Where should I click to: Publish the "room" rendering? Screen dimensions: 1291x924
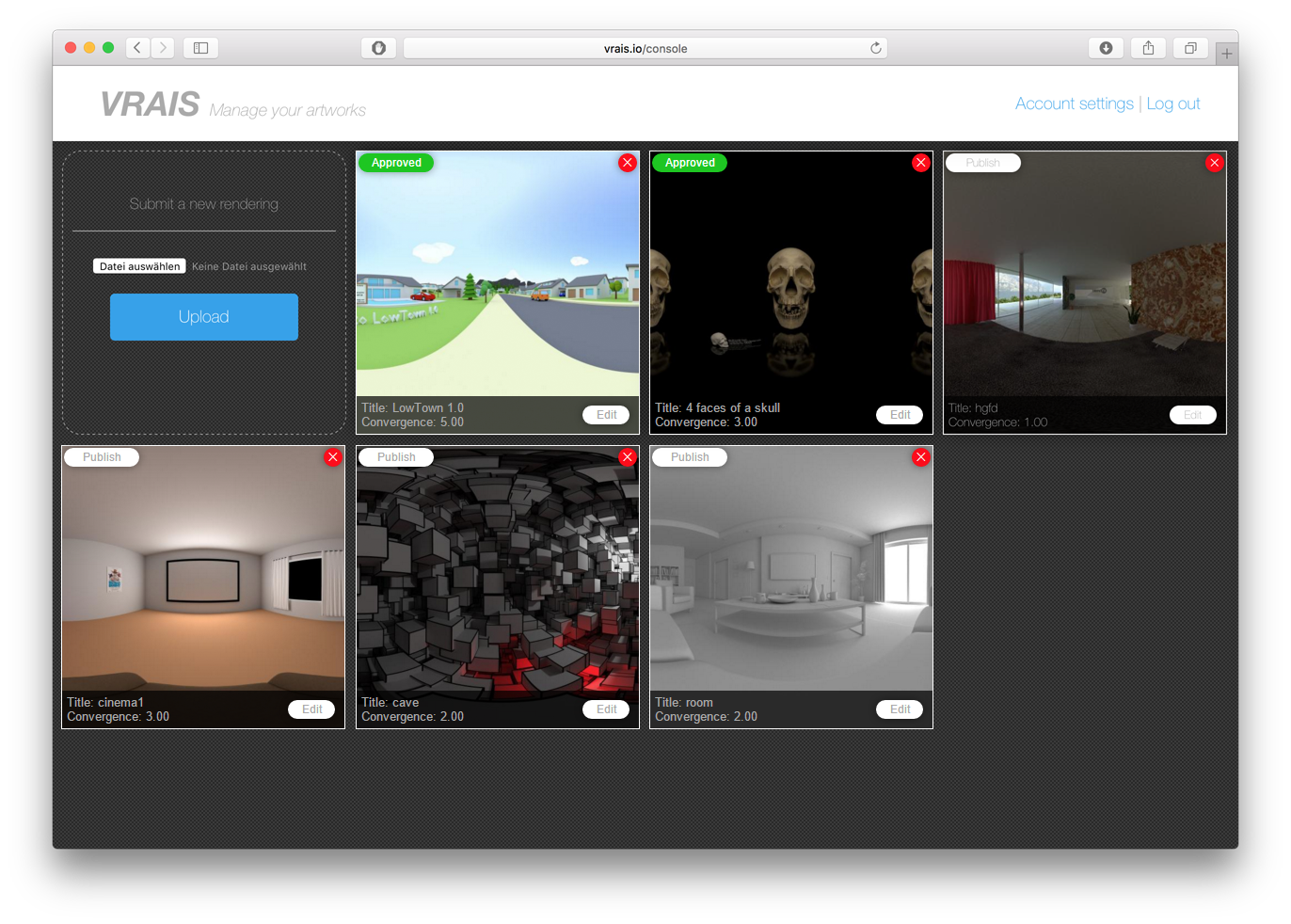point(689,456)
